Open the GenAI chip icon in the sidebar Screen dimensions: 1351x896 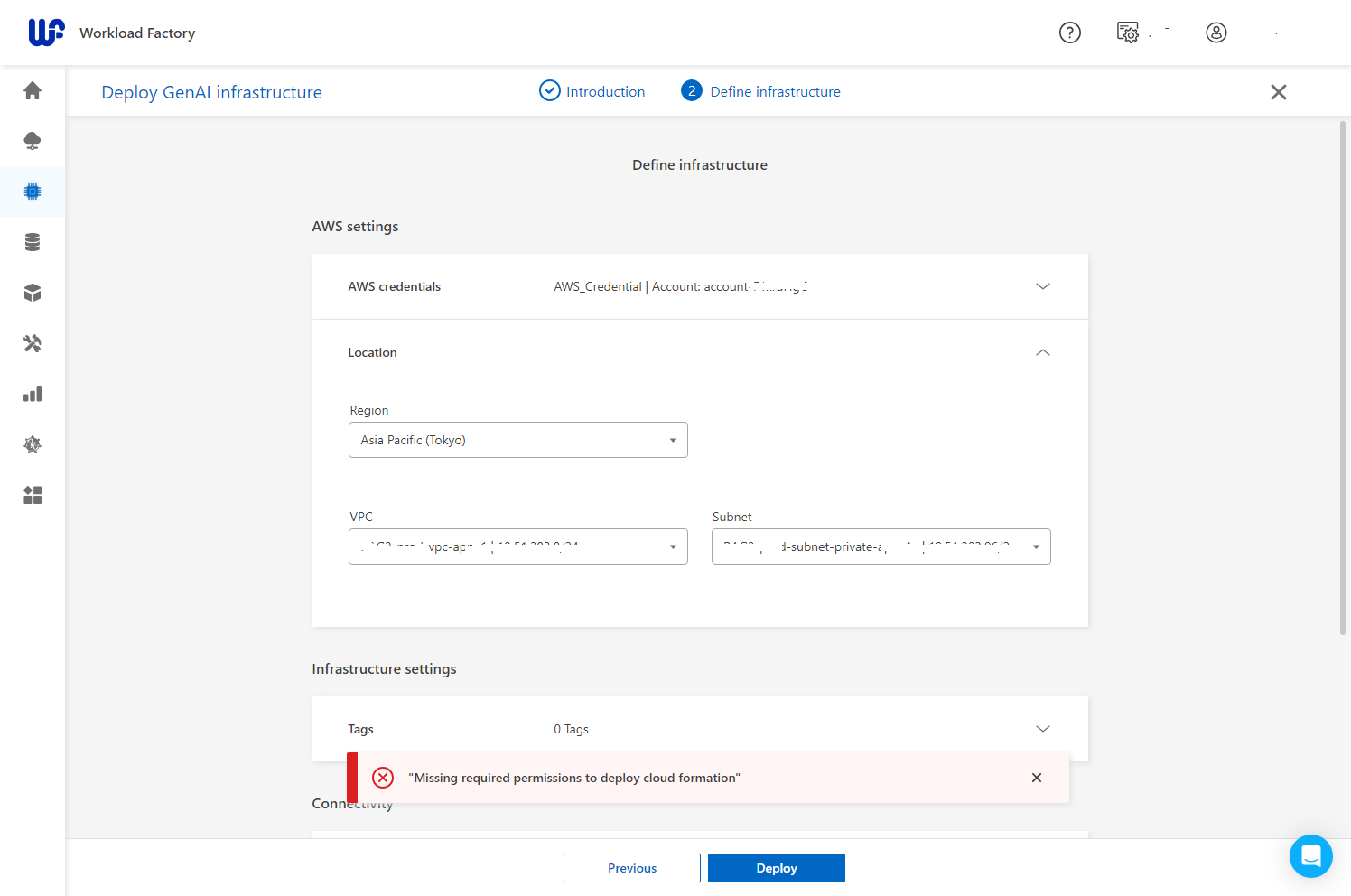click(33, 191)
